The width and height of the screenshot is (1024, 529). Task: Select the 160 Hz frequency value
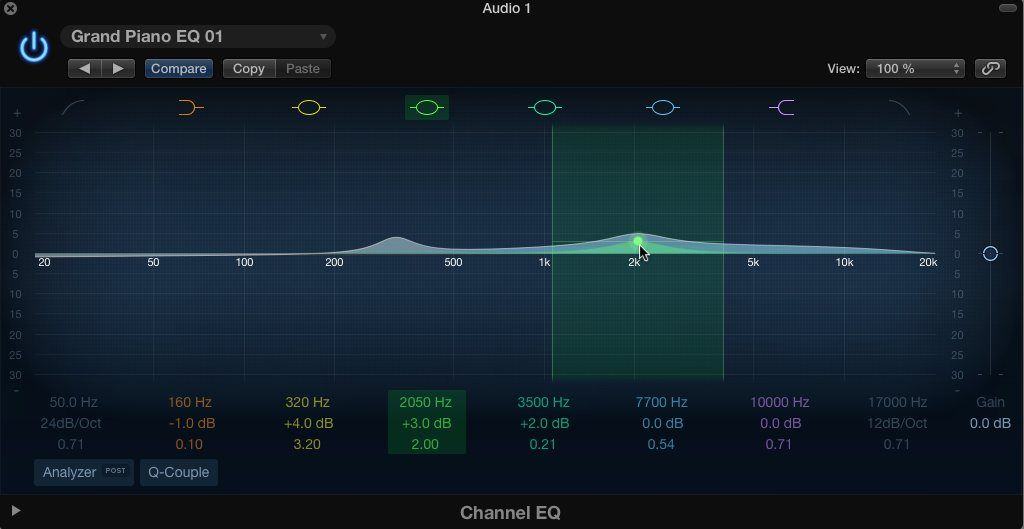pyautogui.click(x=190, y=402)
